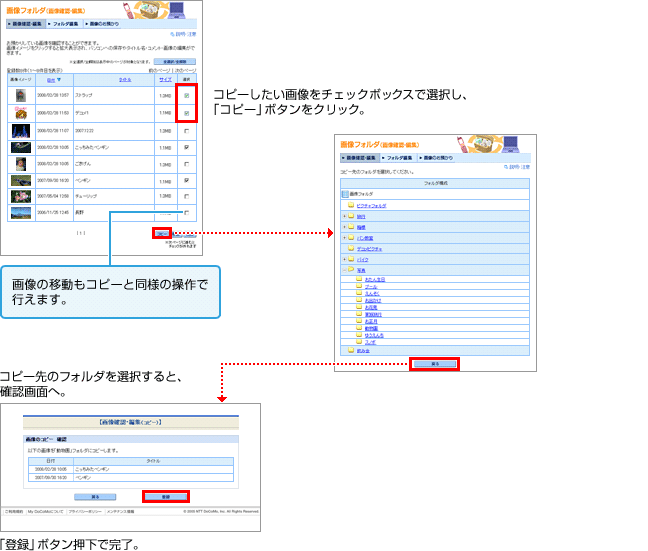648x551 pixels.
Task: Open the ご利用規約 footer link
Action: pos(14,512)
